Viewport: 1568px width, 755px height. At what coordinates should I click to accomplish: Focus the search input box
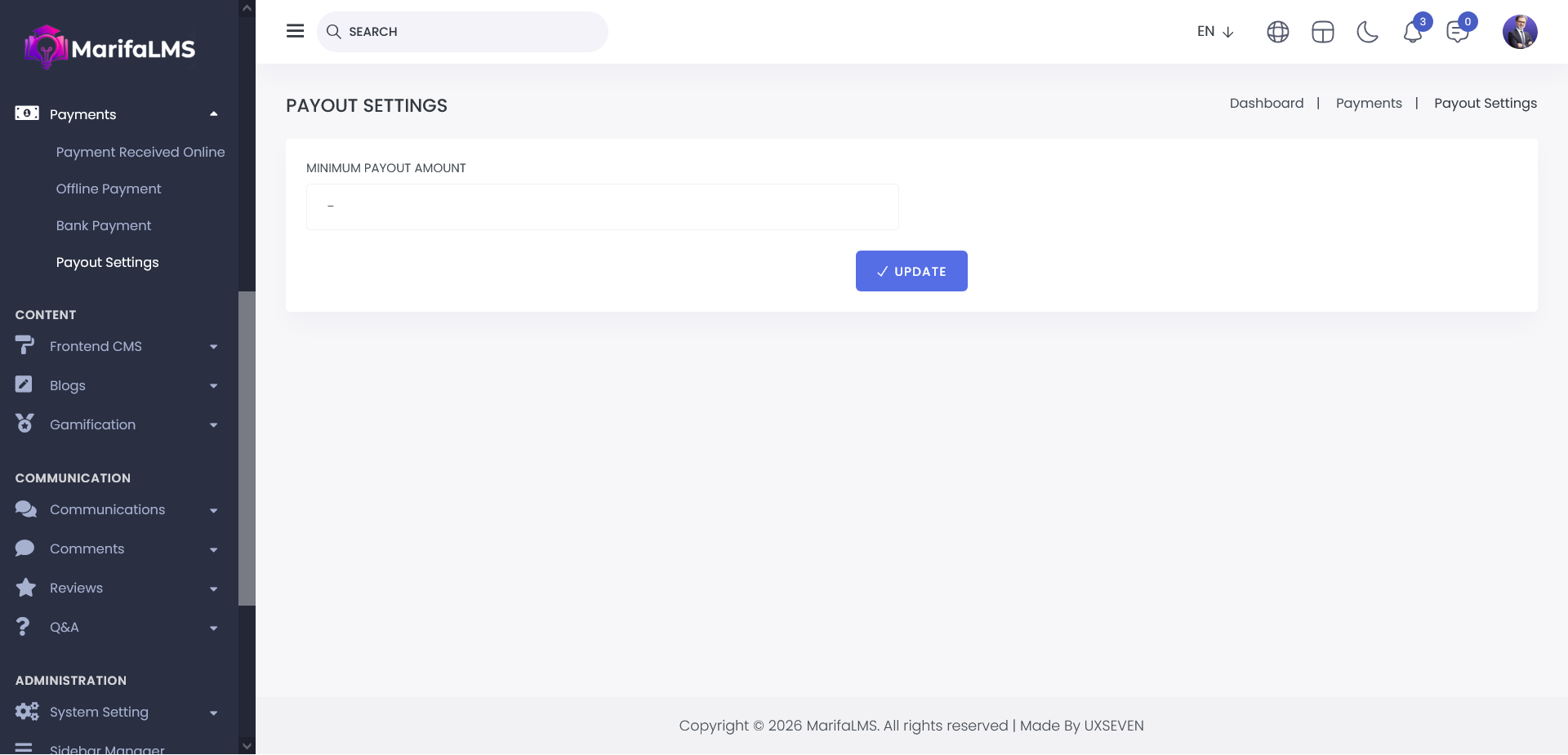pos(474,32)
